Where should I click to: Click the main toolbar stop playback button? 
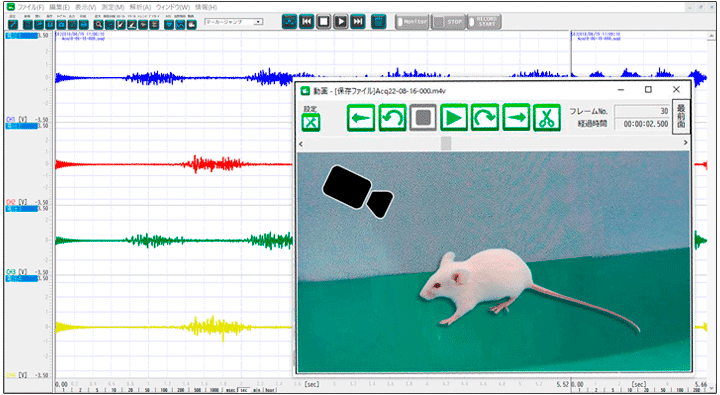[324, 22]
